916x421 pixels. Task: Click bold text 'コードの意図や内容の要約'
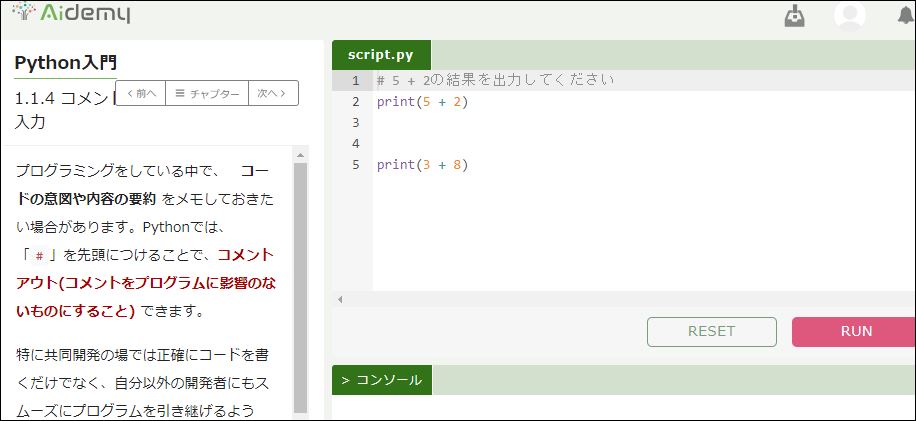[x=143, y=186]
